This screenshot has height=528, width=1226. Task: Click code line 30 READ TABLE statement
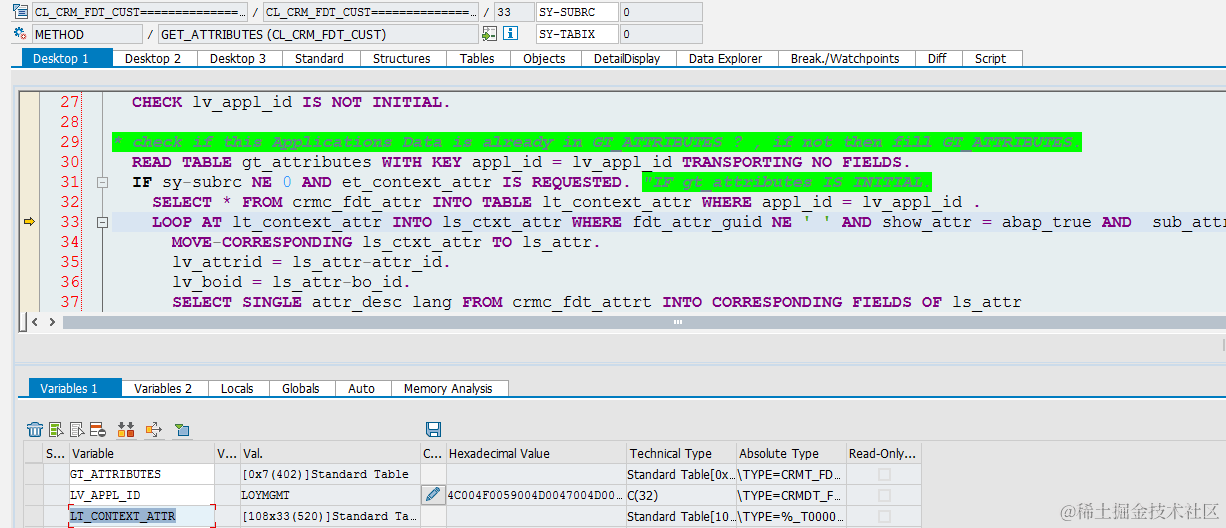pyautogui.click(x=521, y=162)
